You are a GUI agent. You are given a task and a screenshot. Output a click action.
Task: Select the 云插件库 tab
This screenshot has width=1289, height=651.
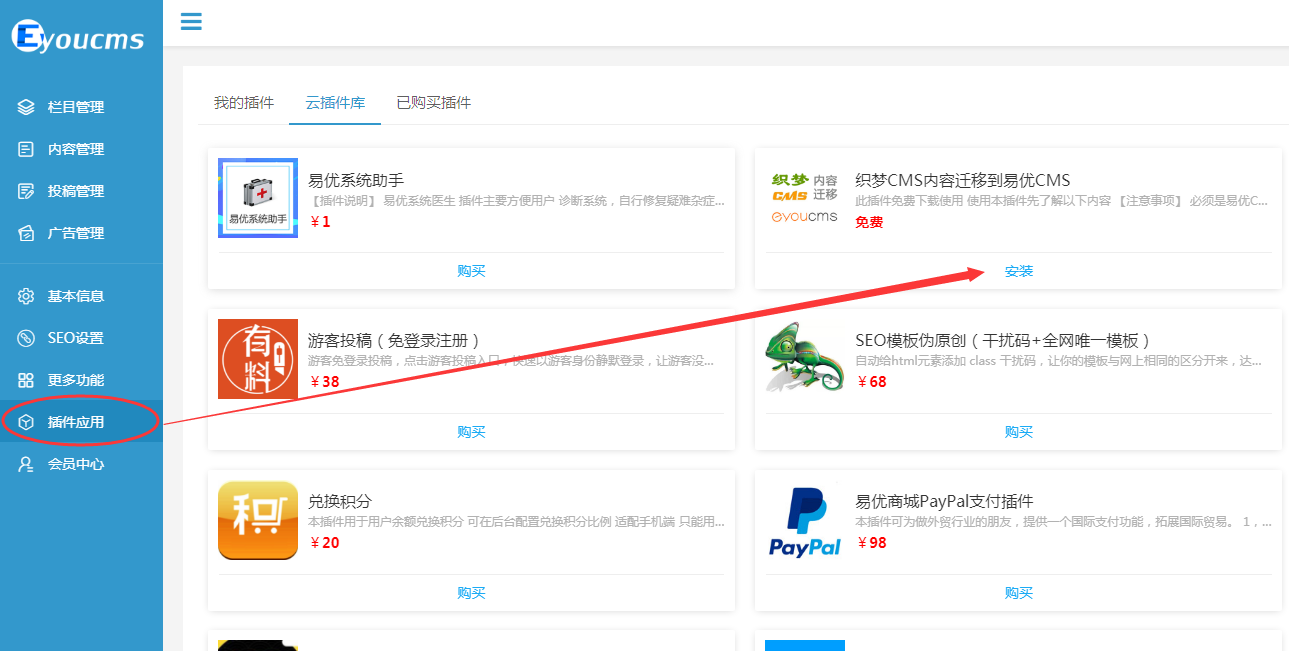tap(335, 103)
